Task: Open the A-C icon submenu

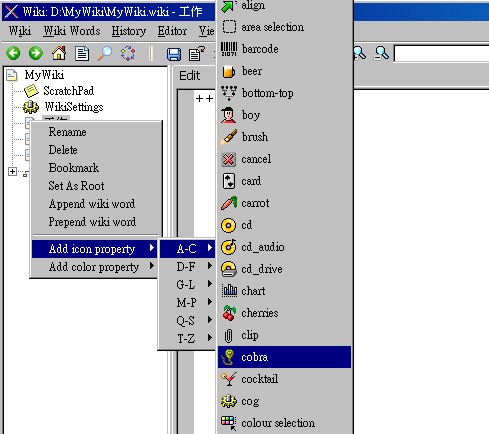Action: click(187, 249)
